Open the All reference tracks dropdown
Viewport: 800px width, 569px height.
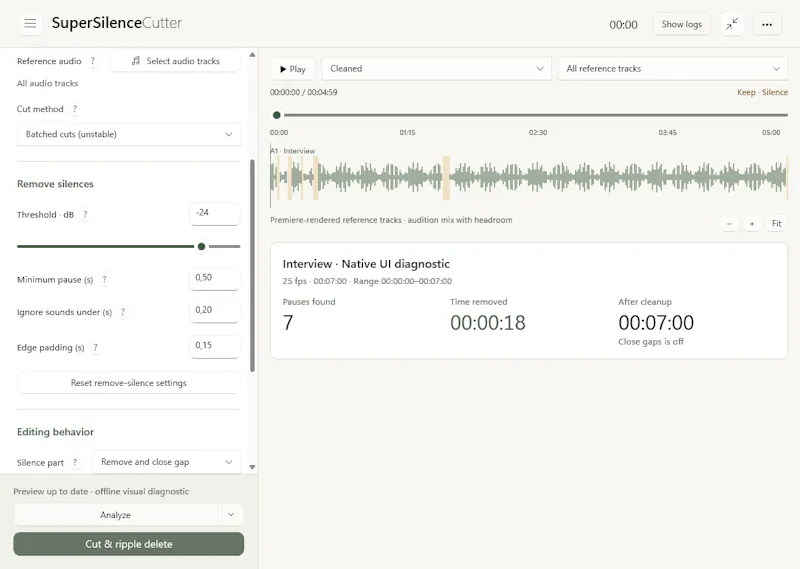[673, 68]
